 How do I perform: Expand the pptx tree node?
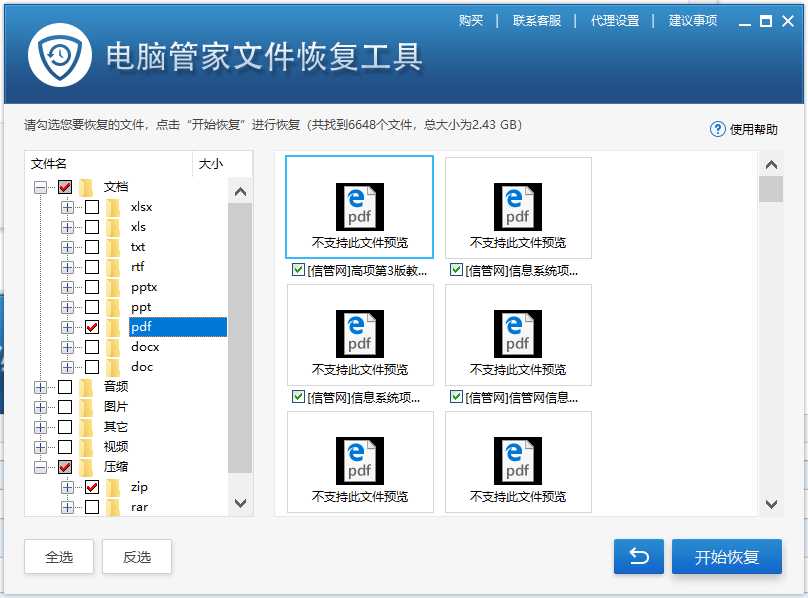click(67, 287)
